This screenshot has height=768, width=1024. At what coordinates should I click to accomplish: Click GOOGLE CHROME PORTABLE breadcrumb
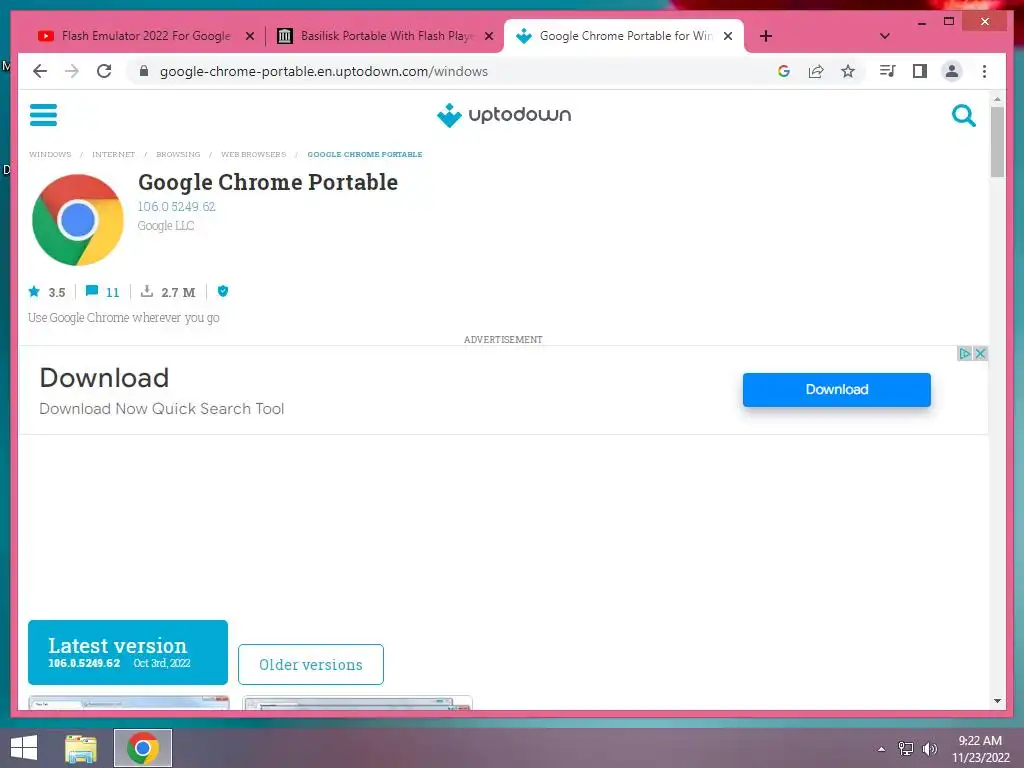[364, 154]
